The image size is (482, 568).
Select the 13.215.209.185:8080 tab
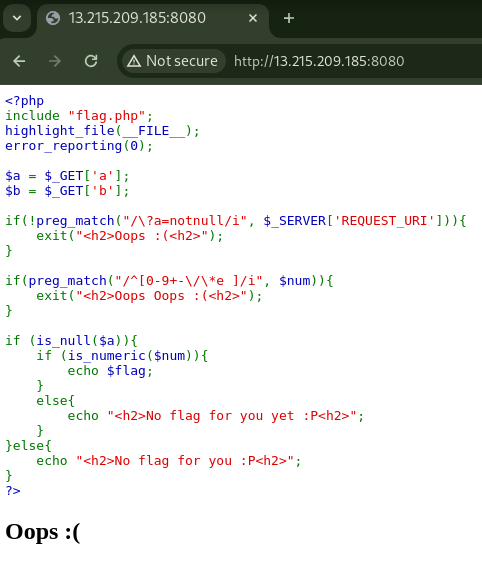pyautogui.click(x=152, y=19)
